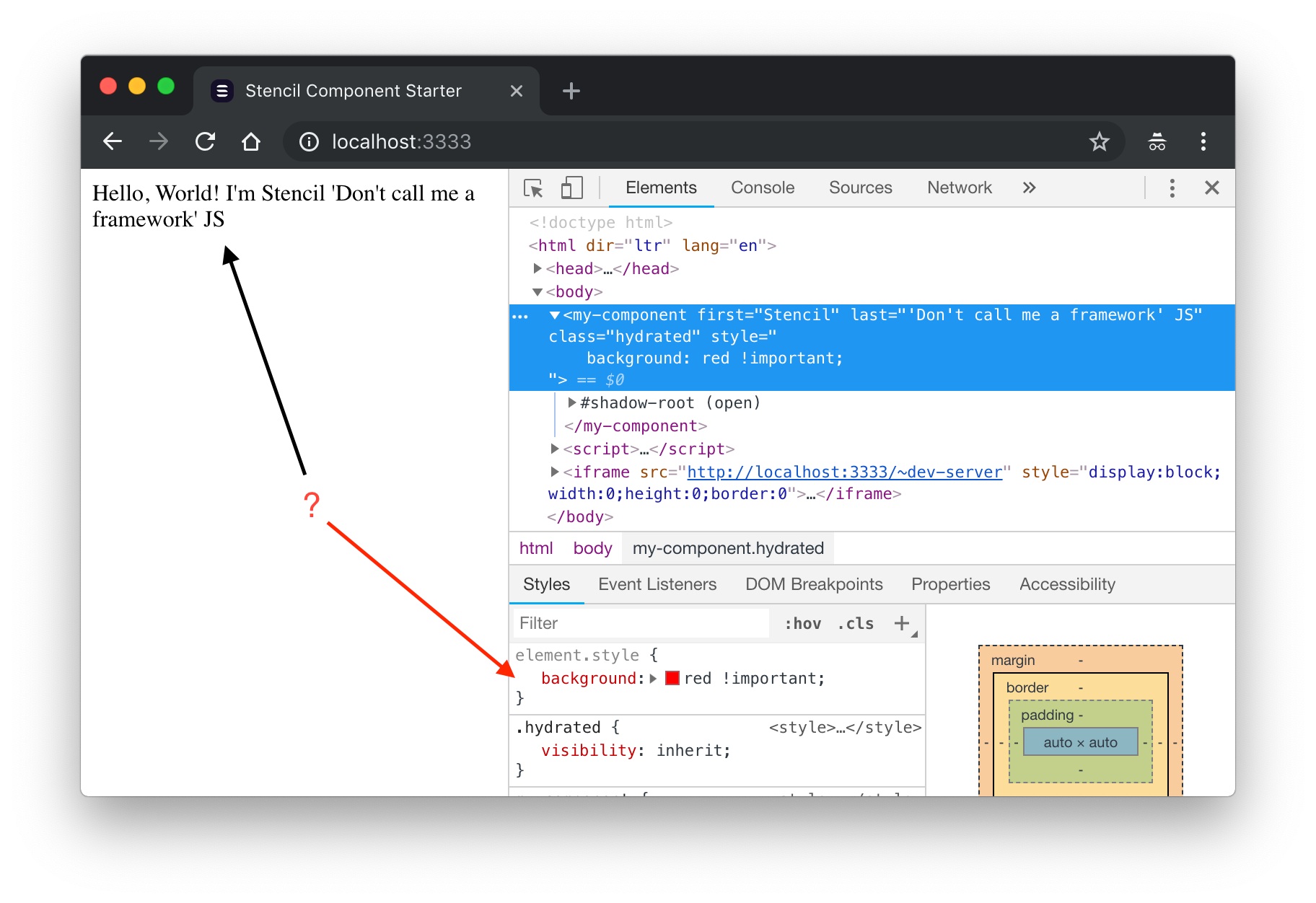Open the Event Listeners pane
The height and width of the screenshot is (903, 1316).
coord(657,584)
